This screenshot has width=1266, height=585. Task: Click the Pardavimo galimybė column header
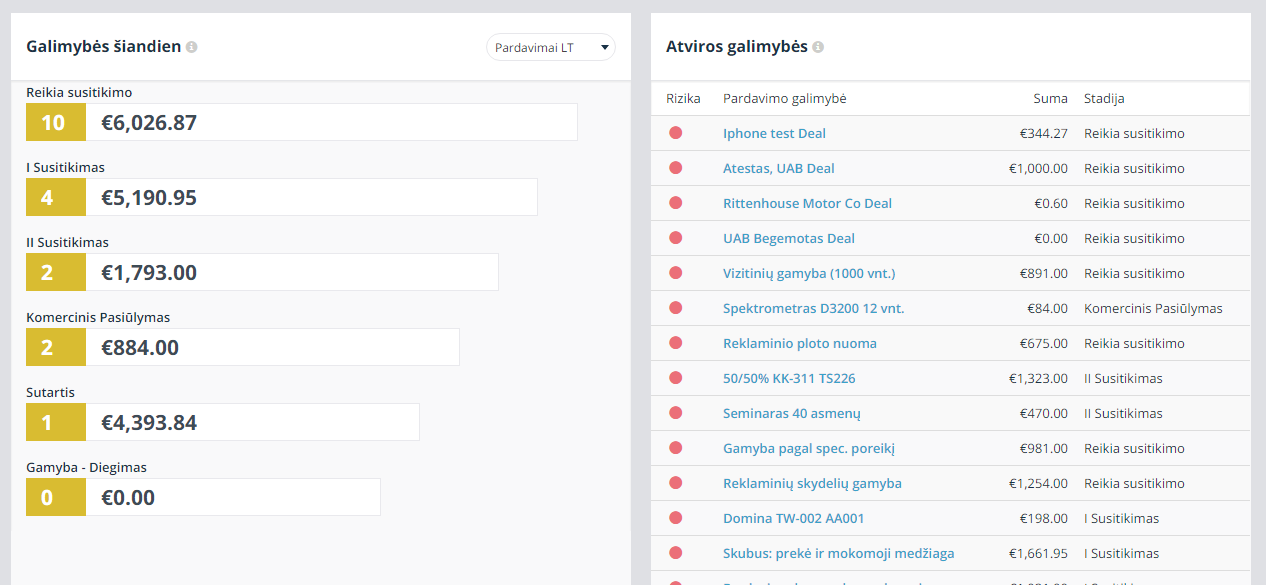(x=785, y=98)
